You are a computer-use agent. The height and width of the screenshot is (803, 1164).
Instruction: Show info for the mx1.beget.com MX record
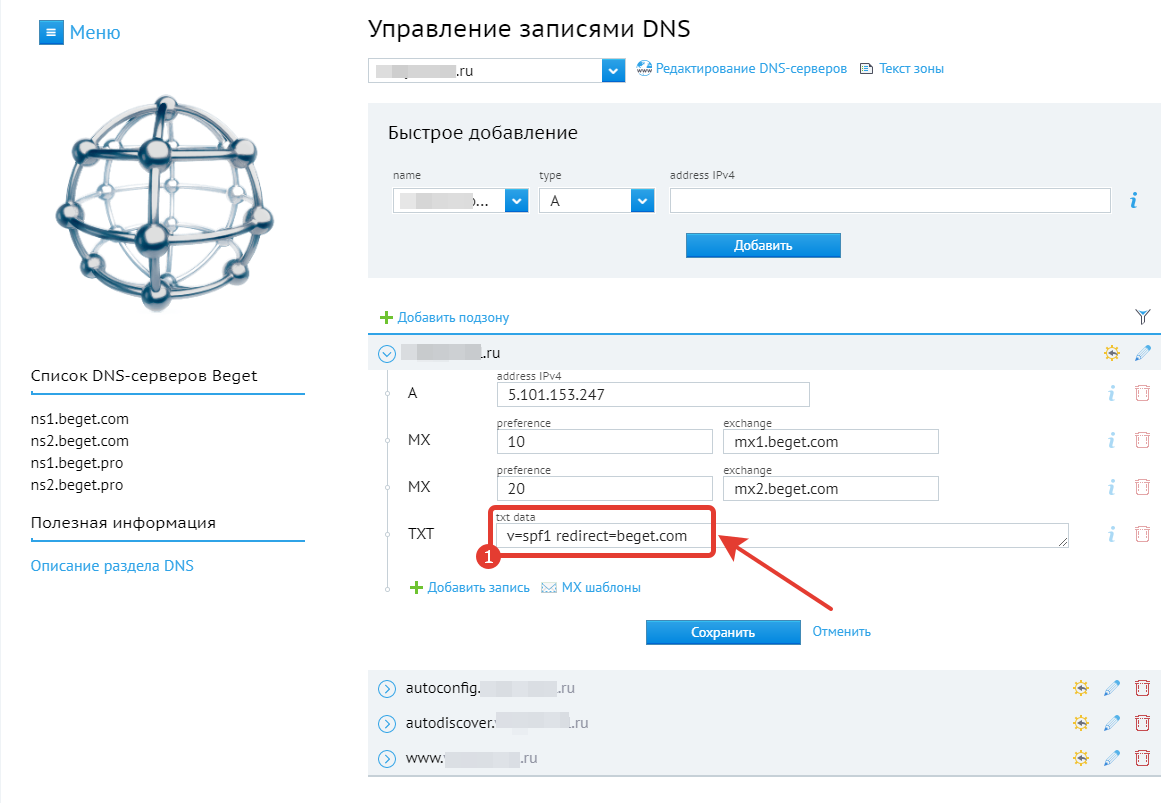coord(1111,440)
